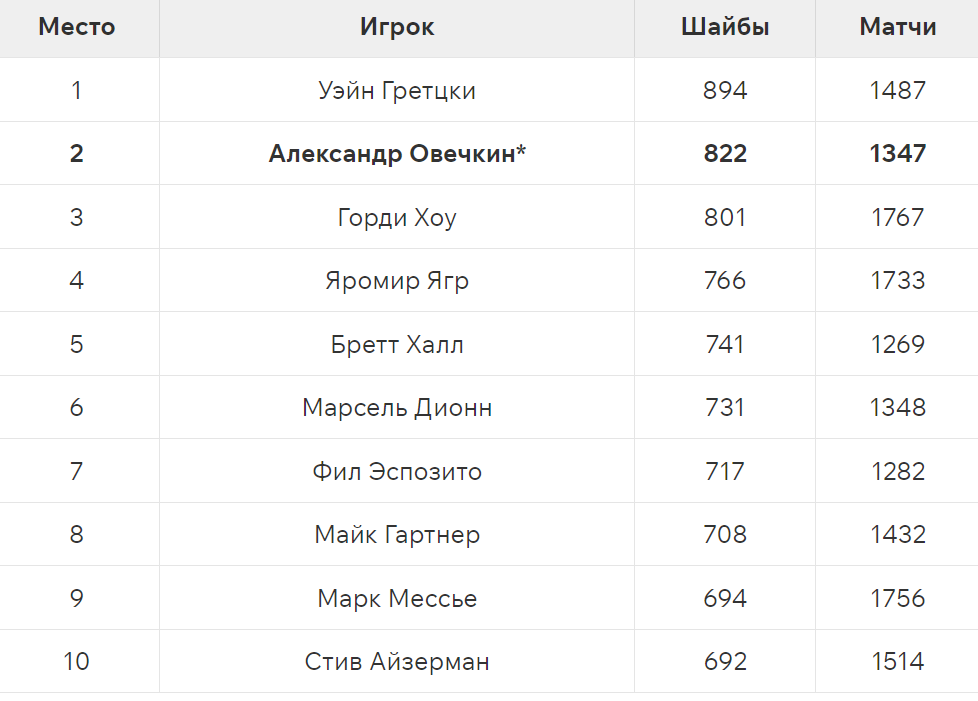This screenshot has height=701, width=978.
Task: Click on Стив Айзерман name
Action: (397, 661)
